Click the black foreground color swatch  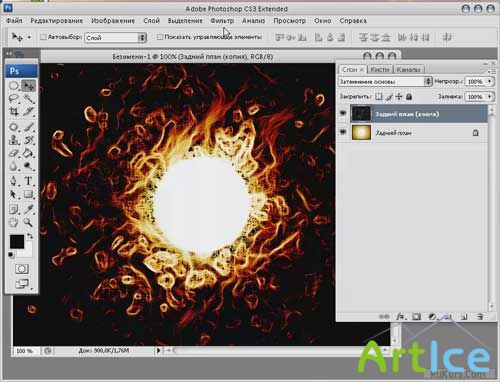click(x=17, y=242)
